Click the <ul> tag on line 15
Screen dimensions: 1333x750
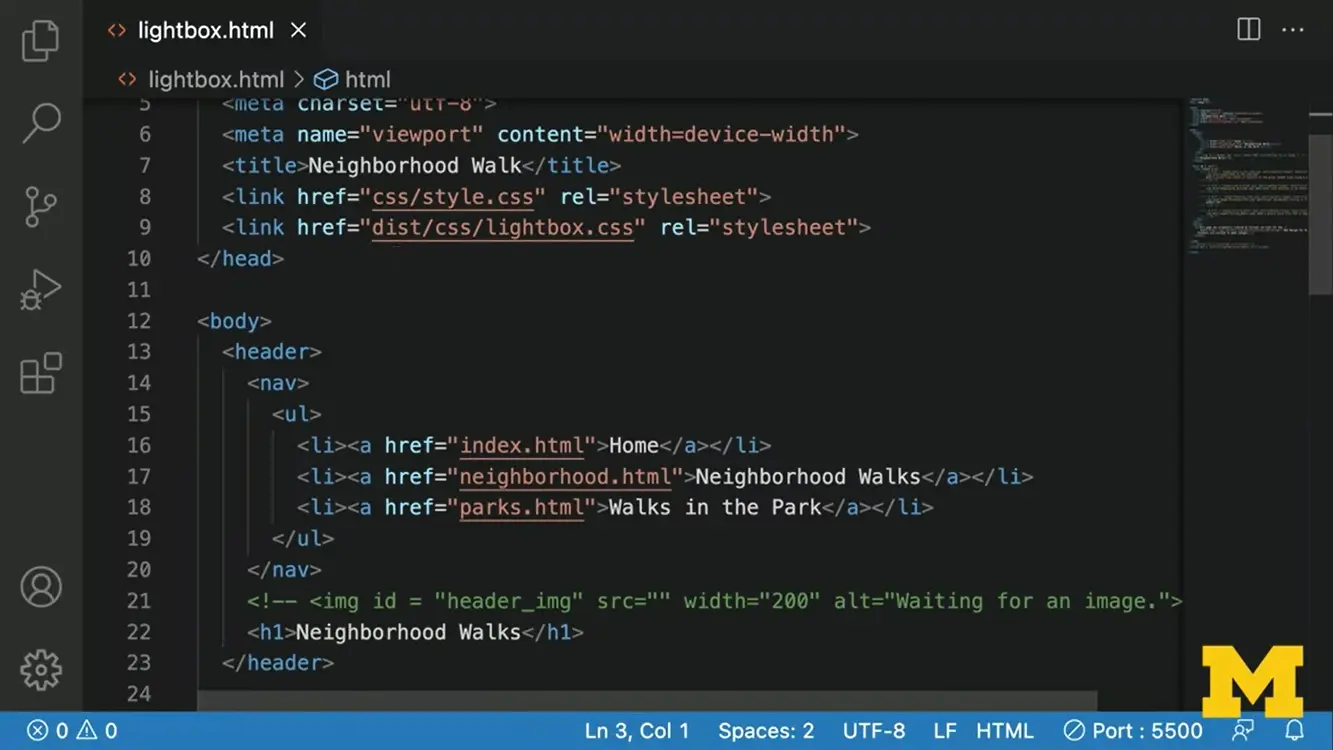tap(297, 414)
